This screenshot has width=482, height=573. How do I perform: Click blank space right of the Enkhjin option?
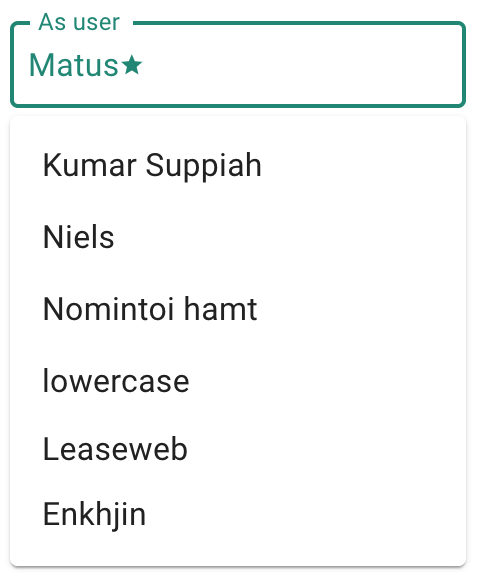click(303, 514)
